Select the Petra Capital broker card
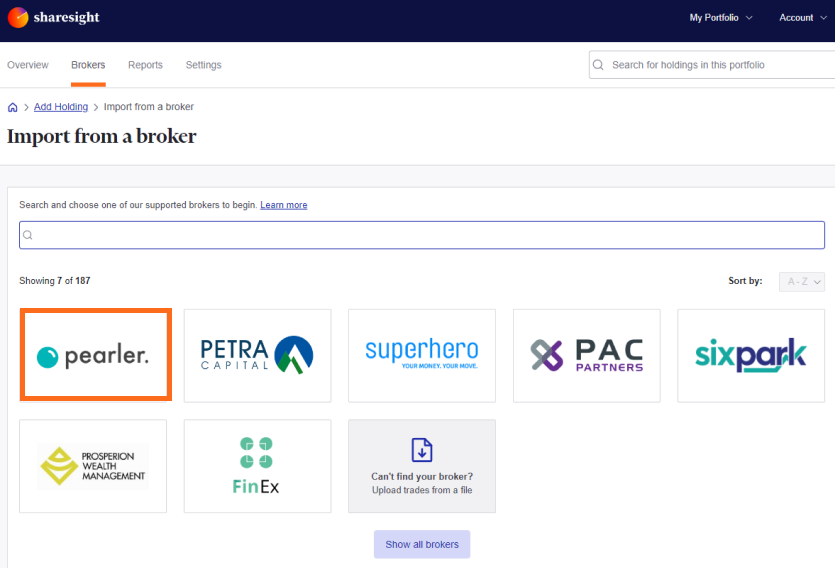The height and width of the screenshot is (571, 835). click(258, 356)
